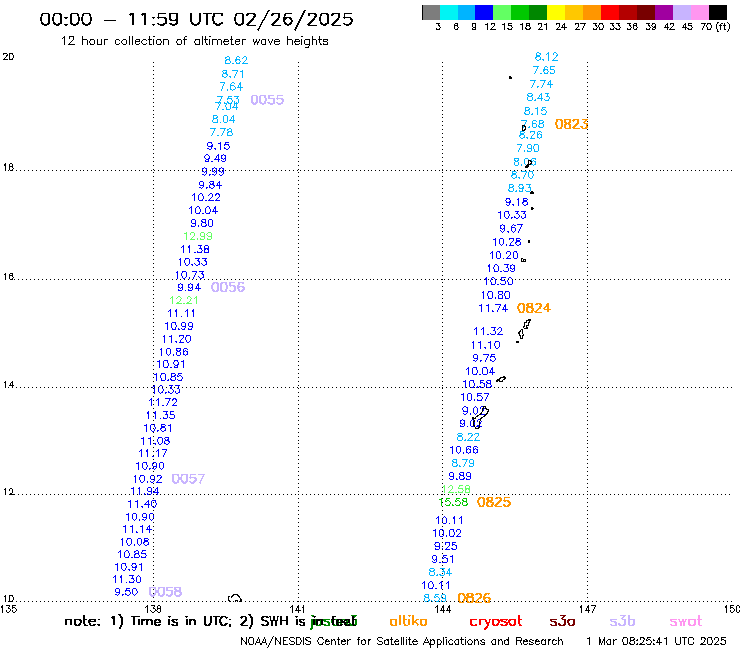Viewport: 740px width, 650px height.
Task: Click the wave height value '9.89'
Action: click(x=460, y=476)
